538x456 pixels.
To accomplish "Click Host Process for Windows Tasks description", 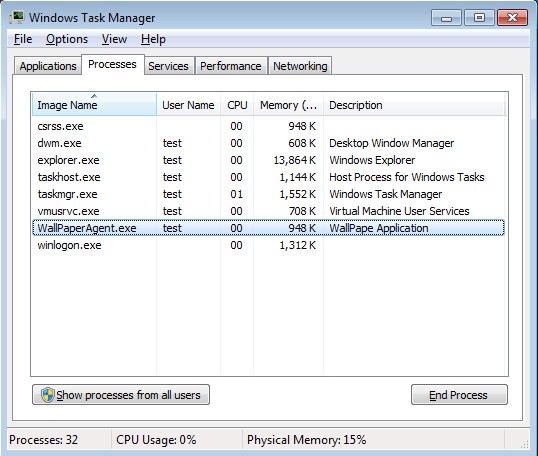I will point(407,177).
